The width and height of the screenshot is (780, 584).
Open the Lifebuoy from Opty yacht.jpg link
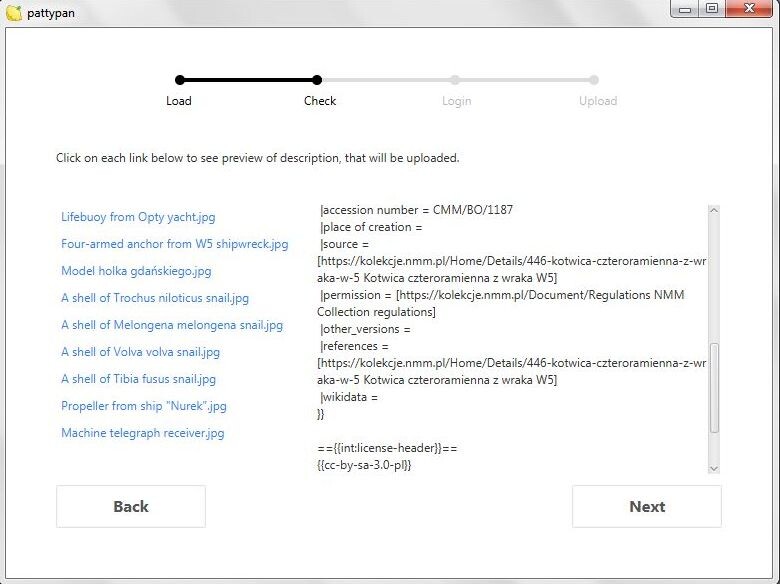pos(138,217)
